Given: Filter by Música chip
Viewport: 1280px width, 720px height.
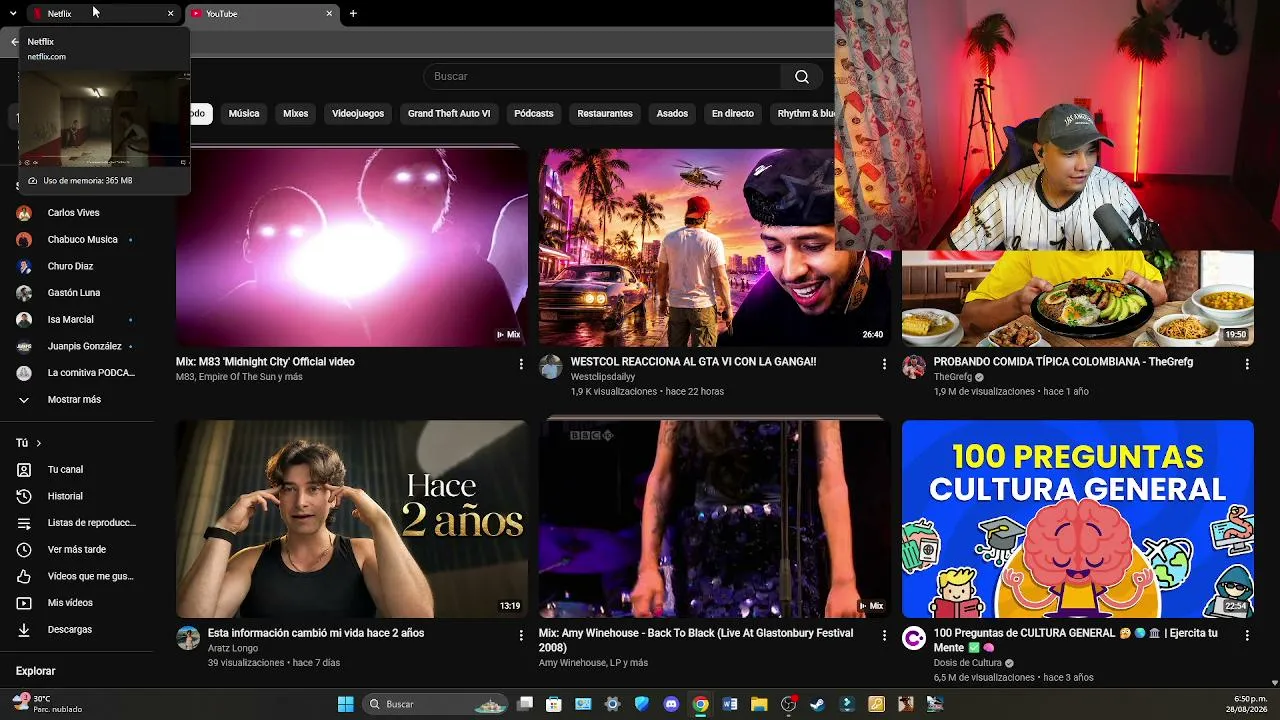Looking at the screenshot, I should pos(244,114).
